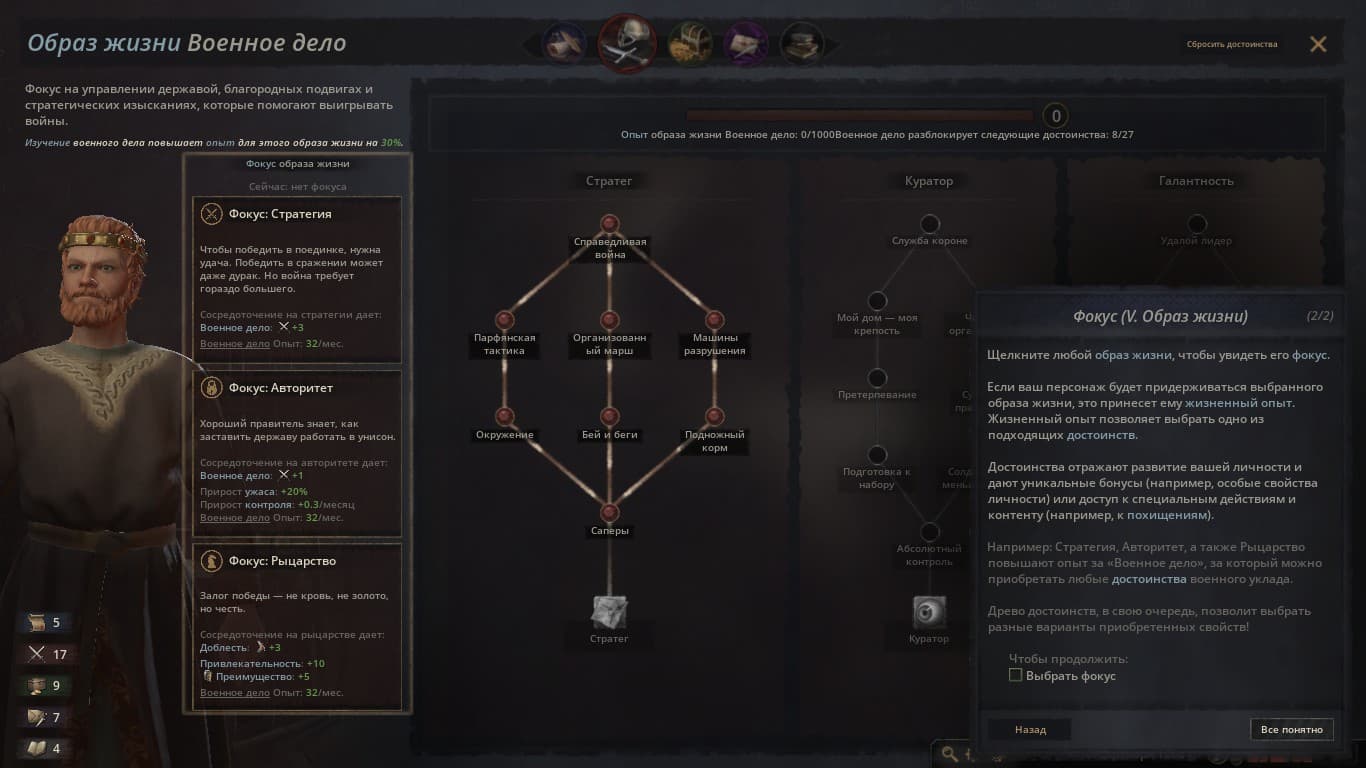Image resolution: width=1366 pixels, height=768 pixels.
Task: Select the Сапёры perk node
Action: tap(610, 512)
